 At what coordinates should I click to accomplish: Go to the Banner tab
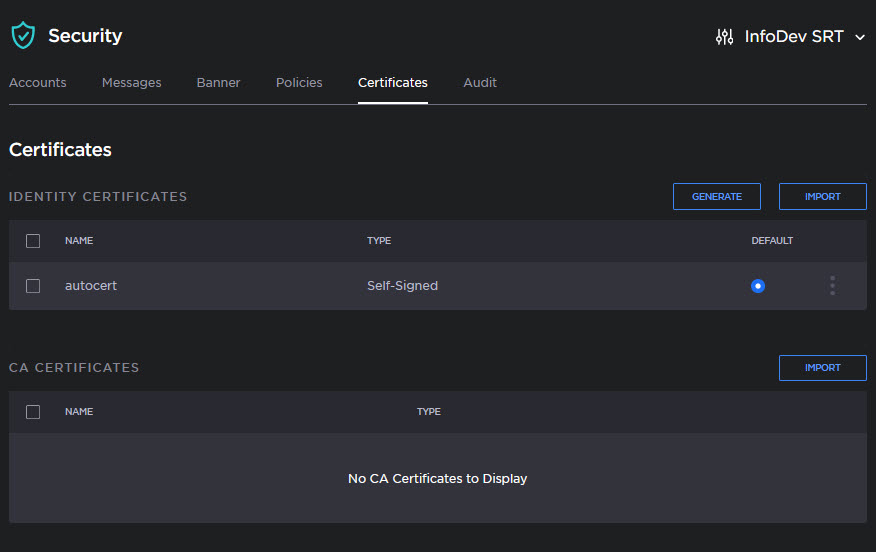pos(218,83)
